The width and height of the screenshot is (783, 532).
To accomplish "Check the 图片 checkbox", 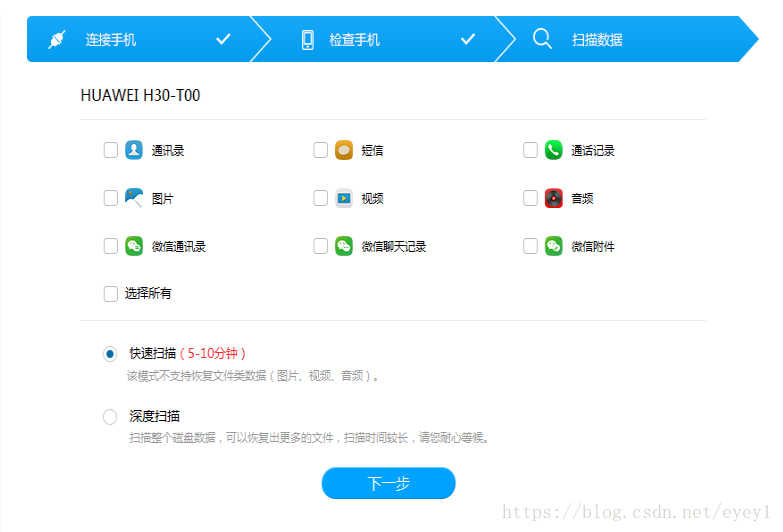I will pos(110,198).
